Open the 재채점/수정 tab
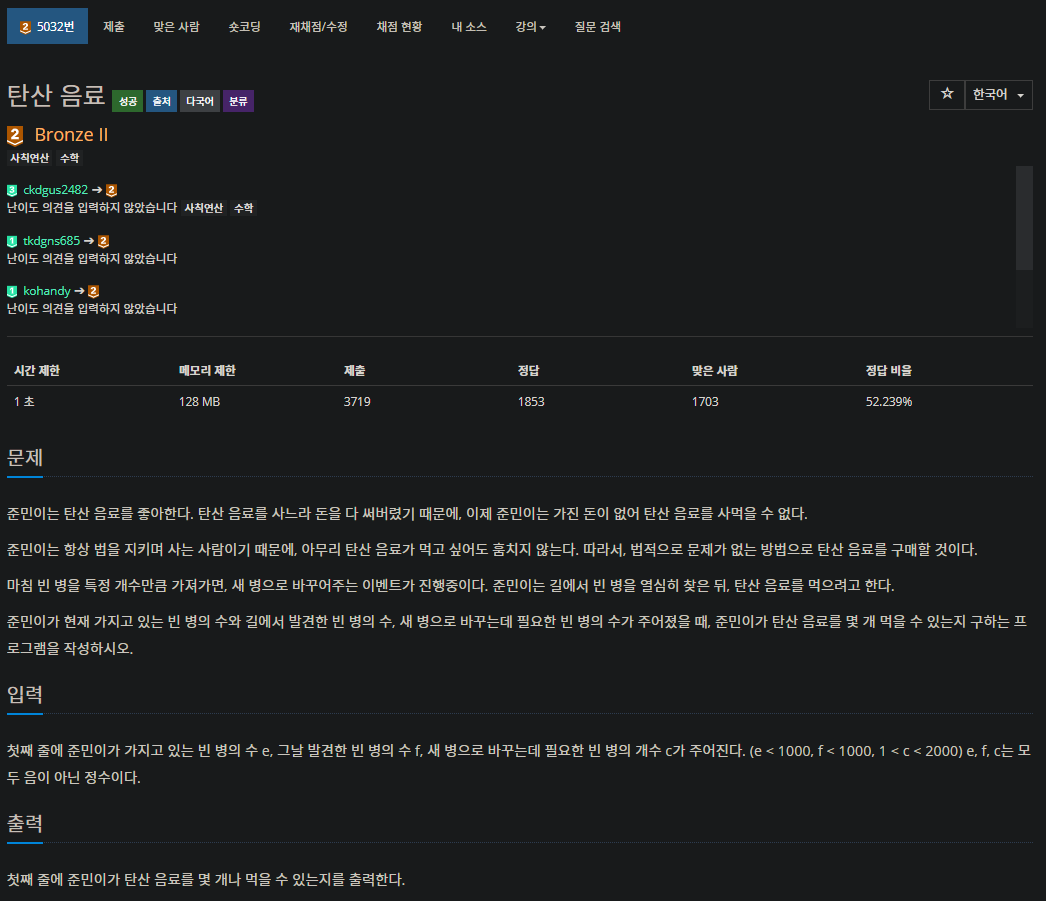Screen dimensions: 1046x901 [318, 27]
